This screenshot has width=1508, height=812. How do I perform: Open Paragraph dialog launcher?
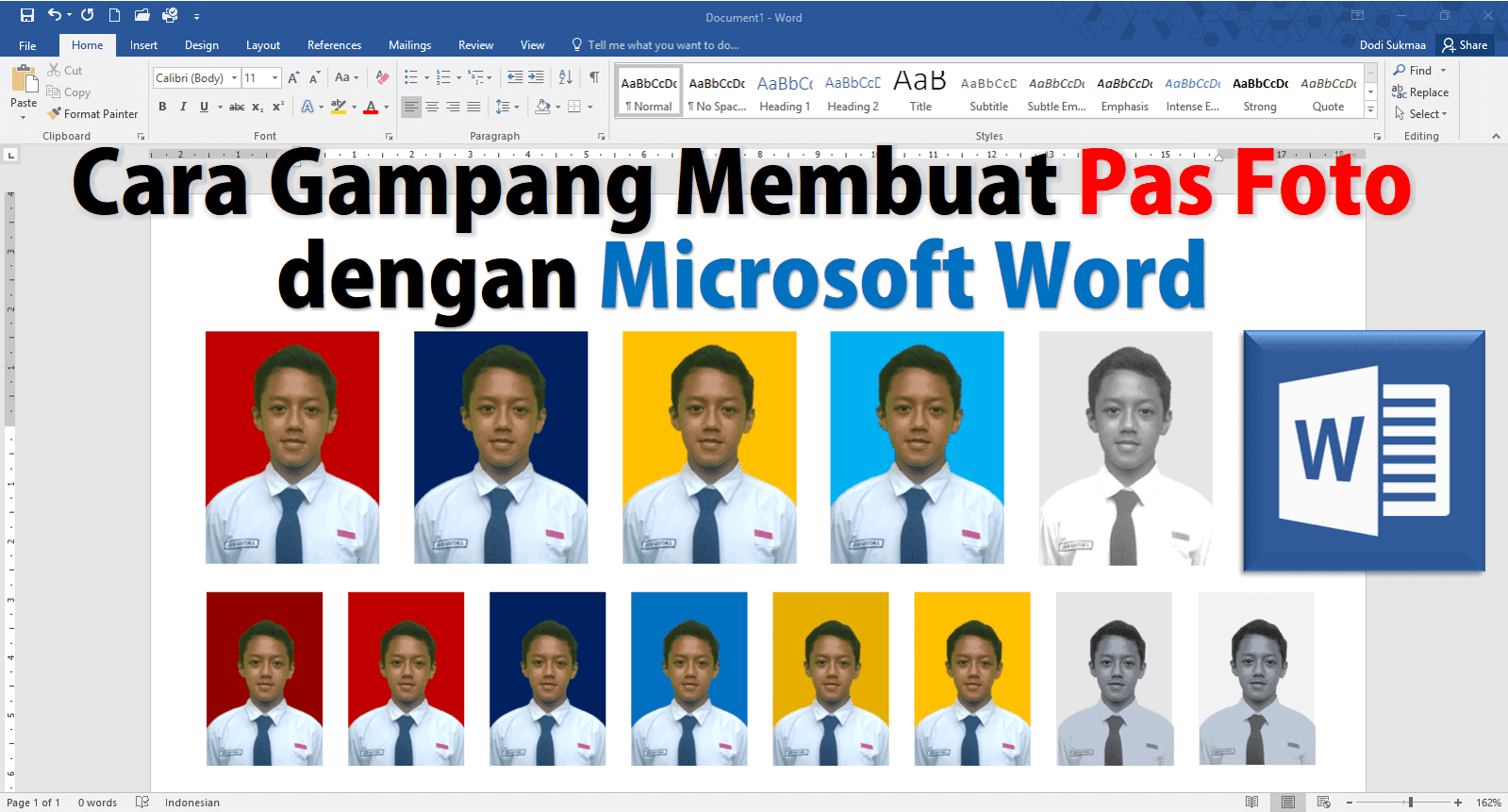point(602,137)
